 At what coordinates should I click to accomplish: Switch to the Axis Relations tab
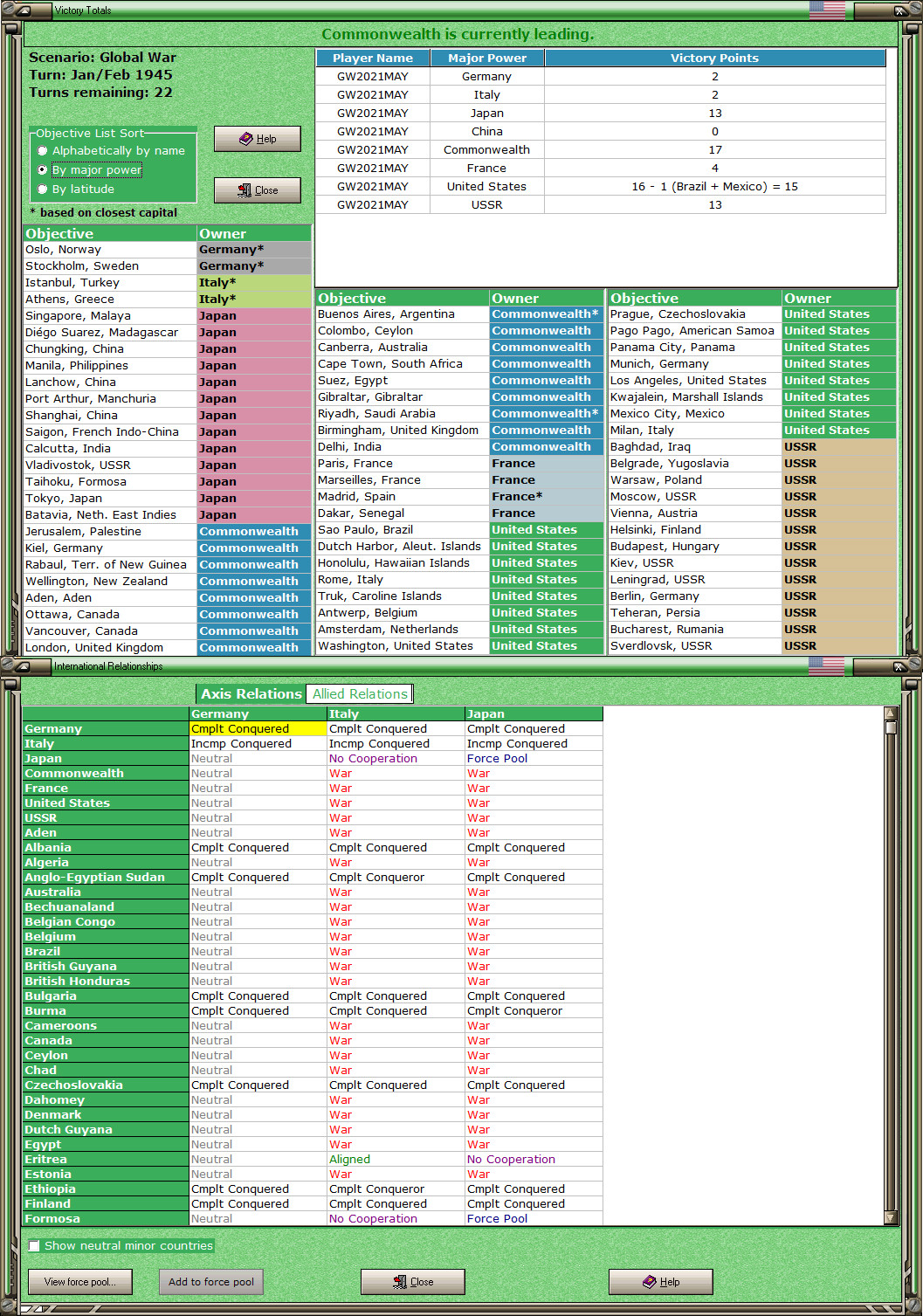(251, 693)
